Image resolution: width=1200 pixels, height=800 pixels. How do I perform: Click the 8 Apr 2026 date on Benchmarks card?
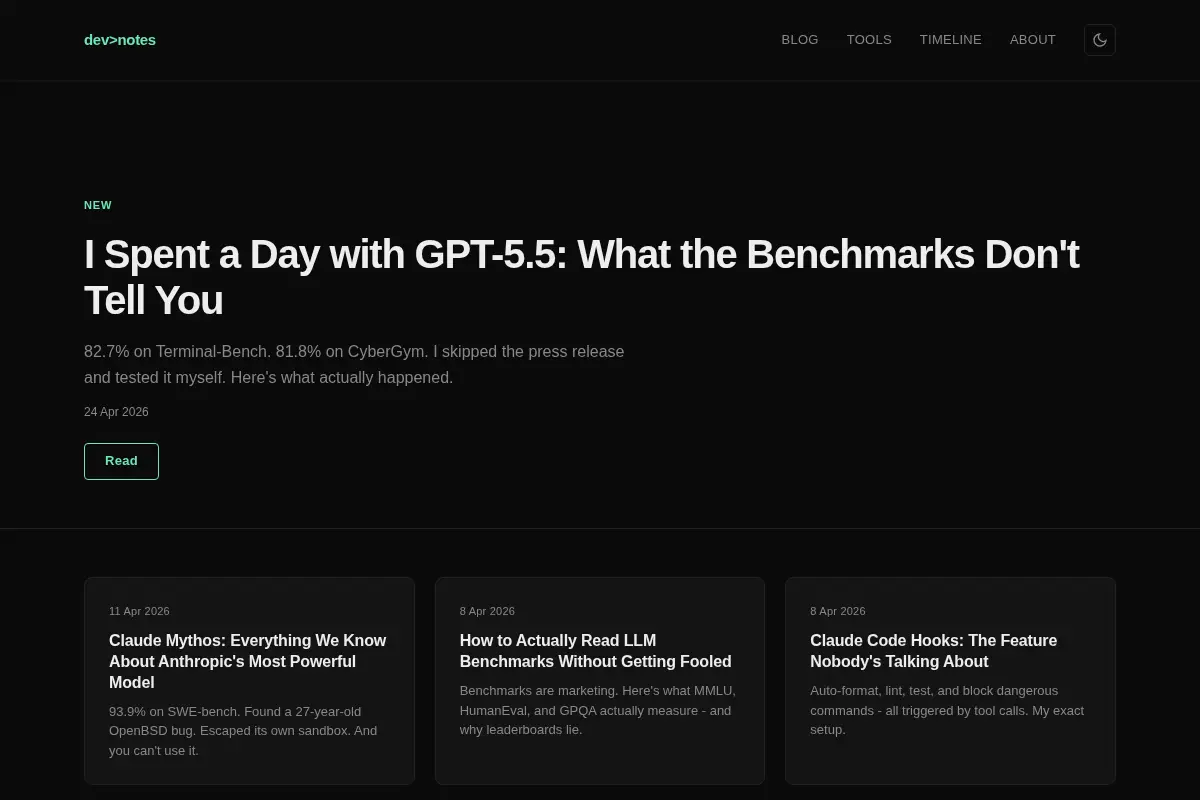click(x=487, y=611)
